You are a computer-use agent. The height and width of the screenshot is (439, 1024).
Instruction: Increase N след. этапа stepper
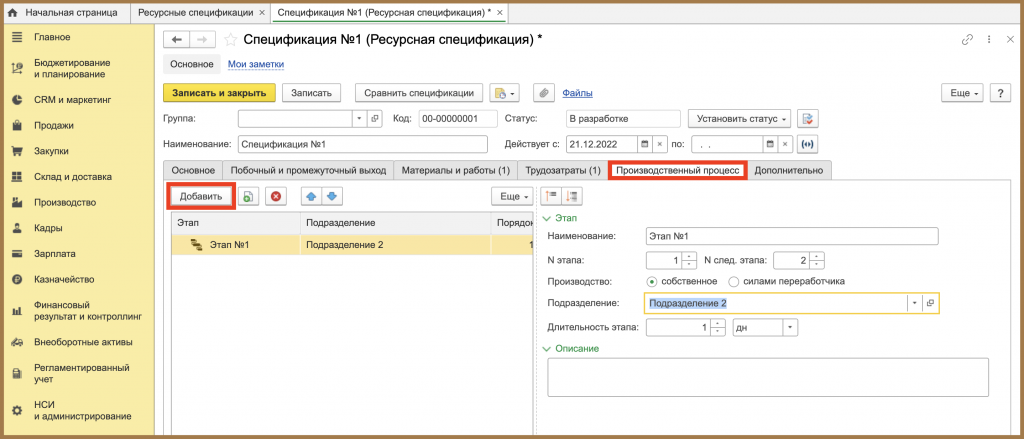coord(818,257)
